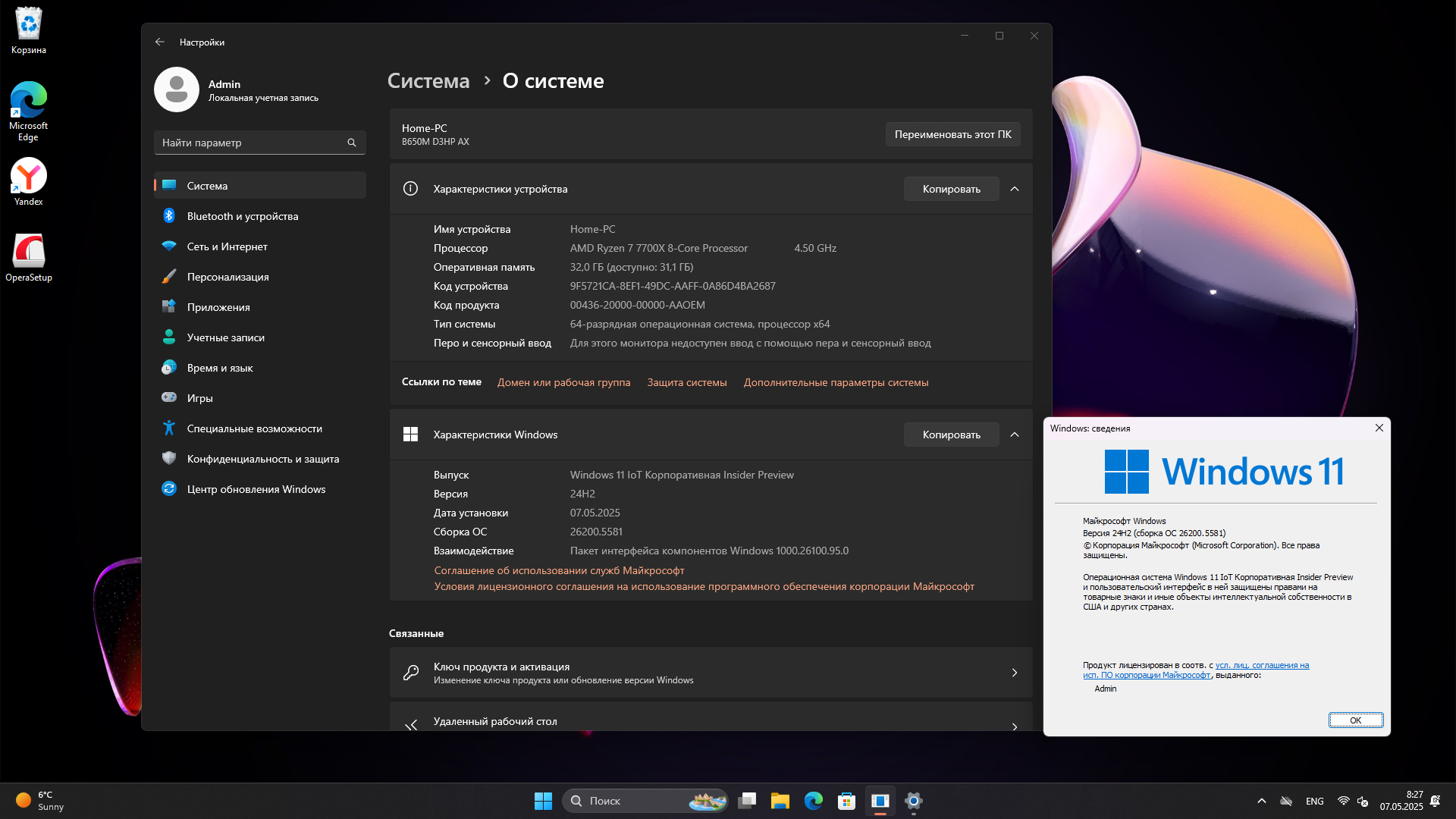Open Персонализация settings page

coord(227,277)
